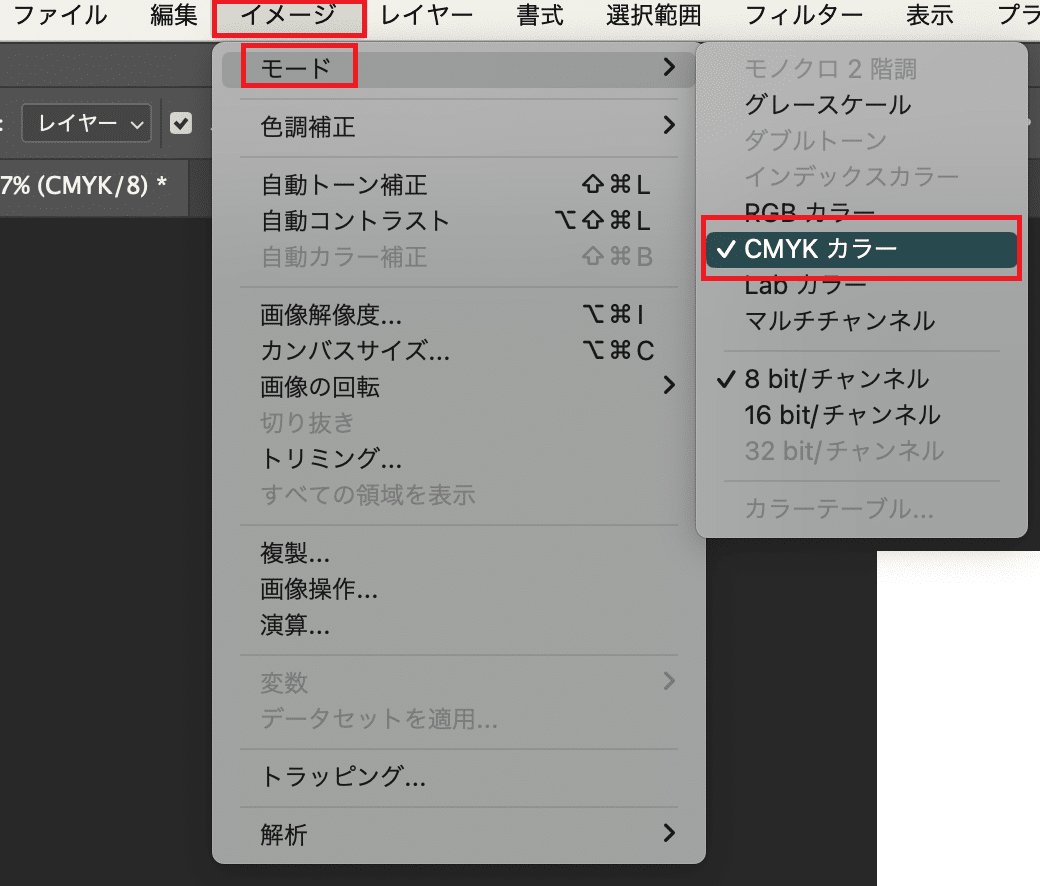Expand the モード submenu arrow
The image size is (1040, 886).
pyautogui.click(x=668, y=68)
